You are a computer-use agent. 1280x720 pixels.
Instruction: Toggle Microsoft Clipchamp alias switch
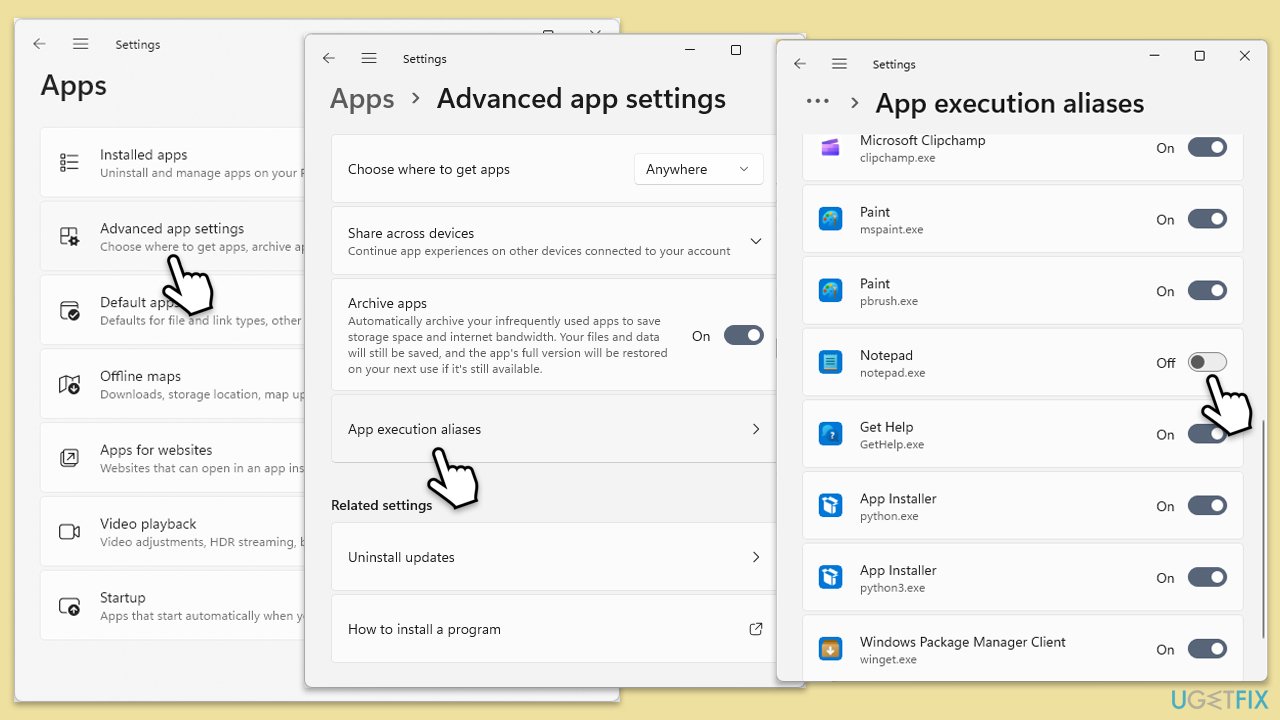coord(1207,147)
